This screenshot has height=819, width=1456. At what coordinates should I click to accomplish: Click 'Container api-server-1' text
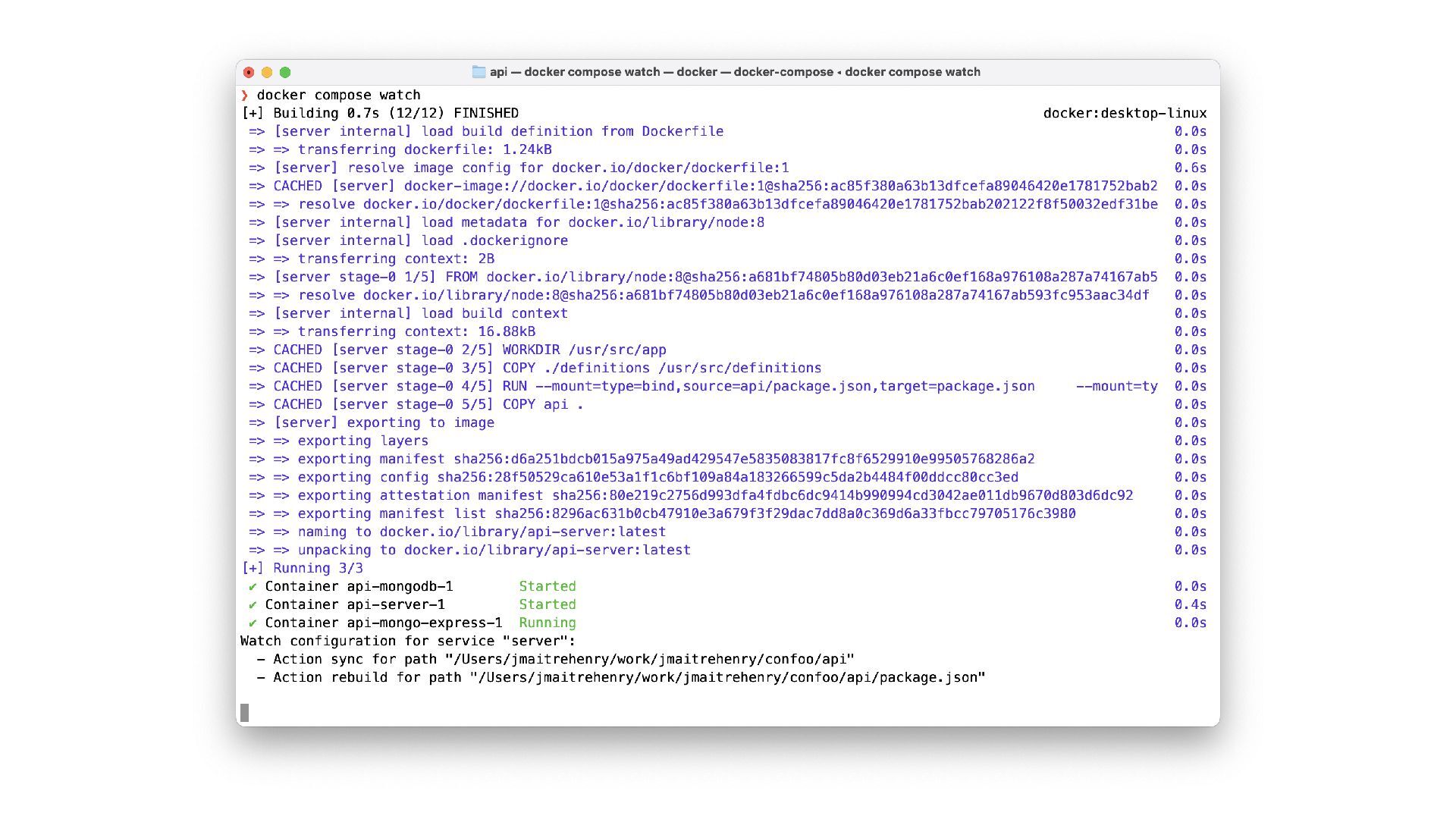pos(355,604)
